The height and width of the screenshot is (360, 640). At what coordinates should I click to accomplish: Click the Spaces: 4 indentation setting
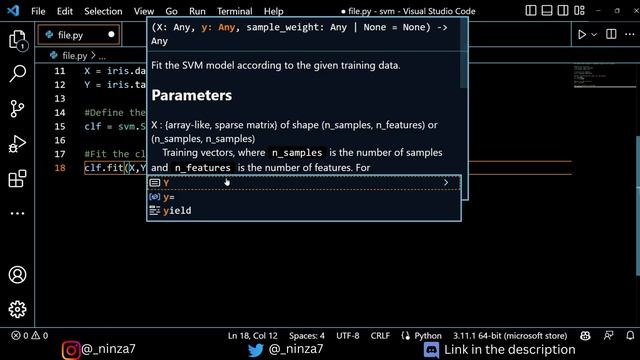(307, 336)
